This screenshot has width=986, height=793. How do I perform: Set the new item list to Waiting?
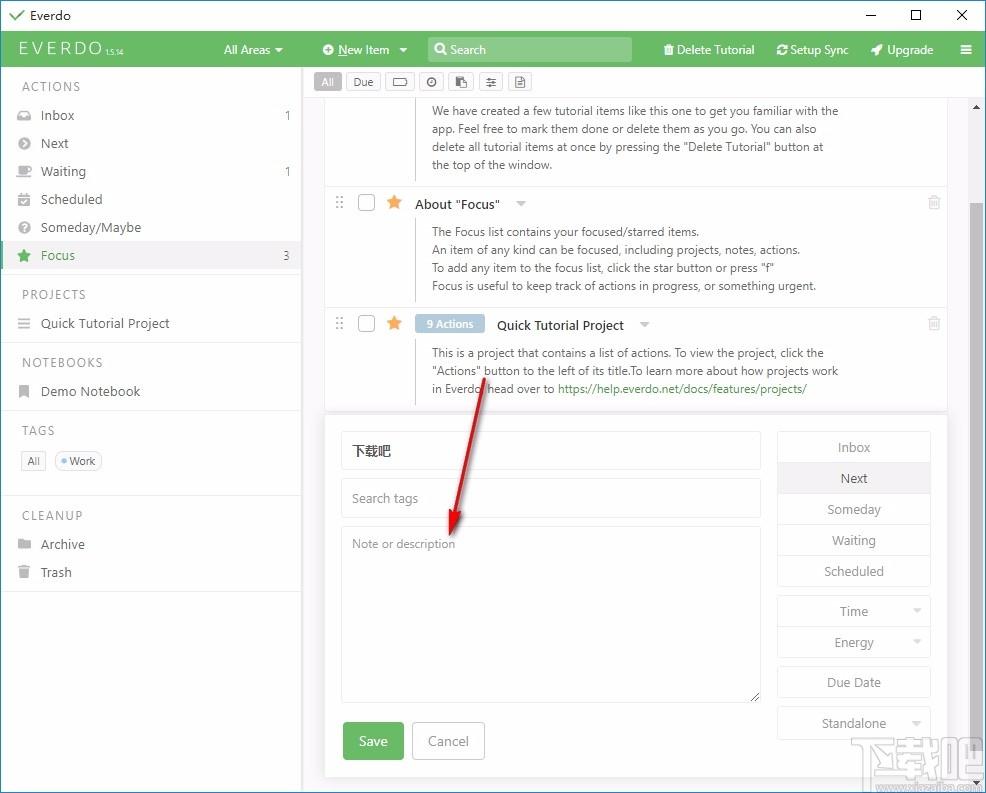point(853,540)
